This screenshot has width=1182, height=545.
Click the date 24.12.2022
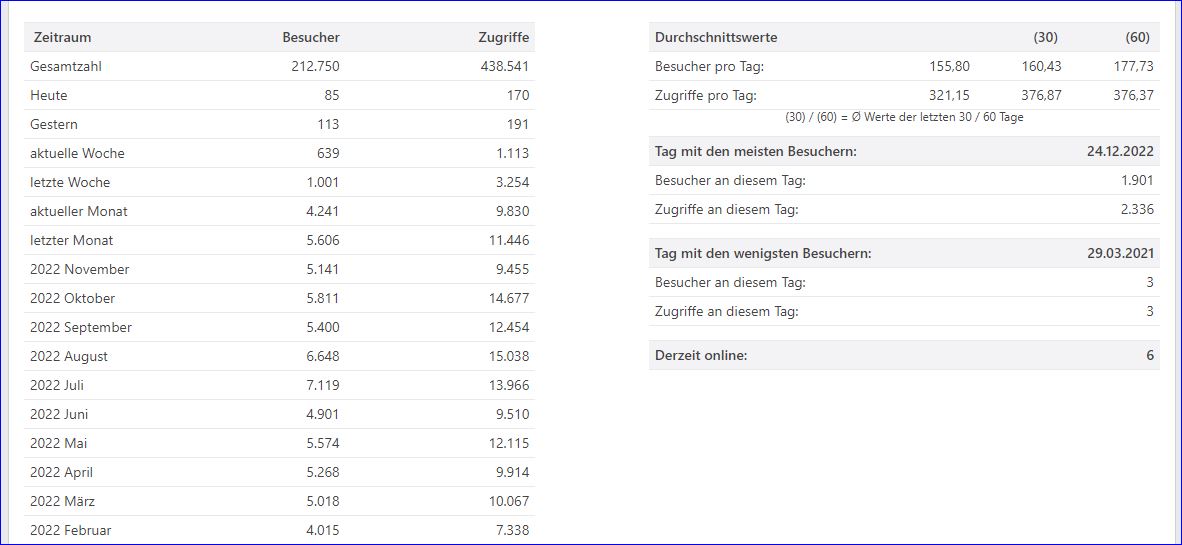(1120, 152)
